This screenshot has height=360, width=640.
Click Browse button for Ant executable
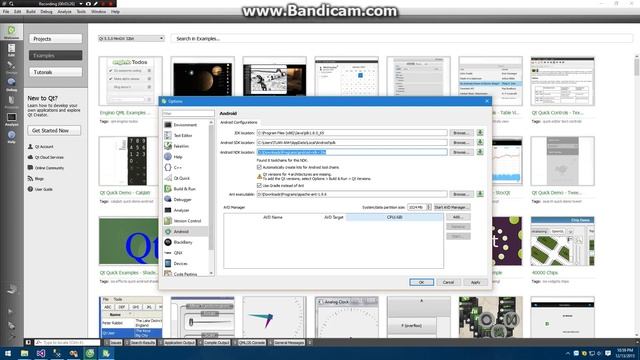pyautogui.click(x=461, y=194)
